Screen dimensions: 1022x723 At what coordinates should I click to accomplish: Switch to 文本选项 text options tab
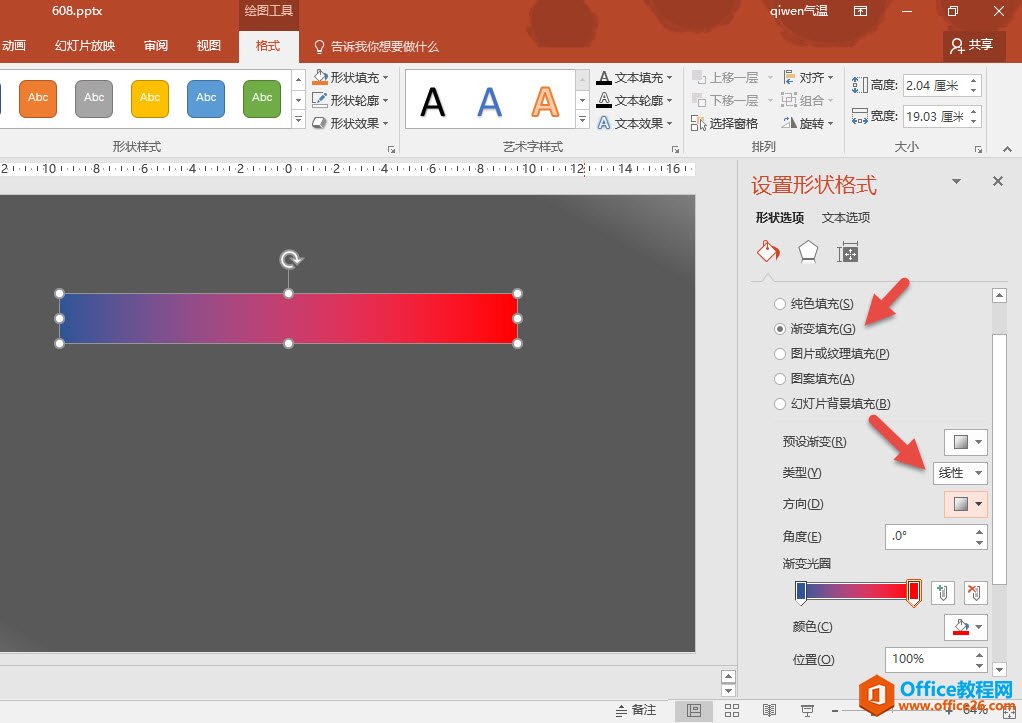[x=845, y=218]
